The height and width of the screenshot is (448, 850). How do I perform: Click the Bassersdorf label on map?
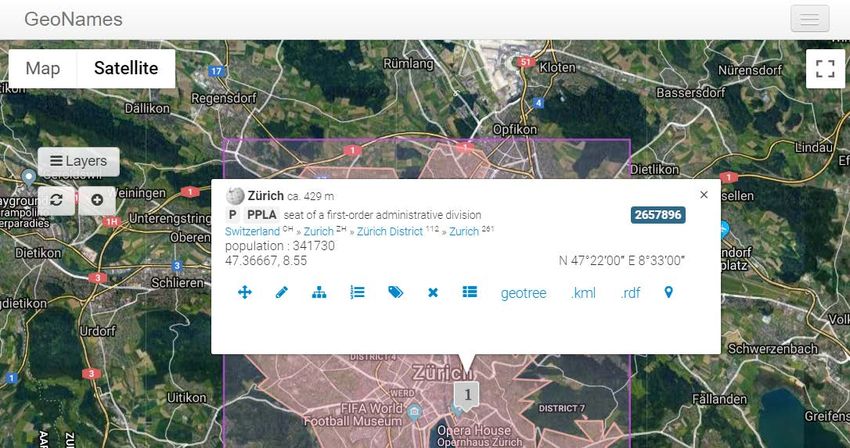(x=691, y=93)
